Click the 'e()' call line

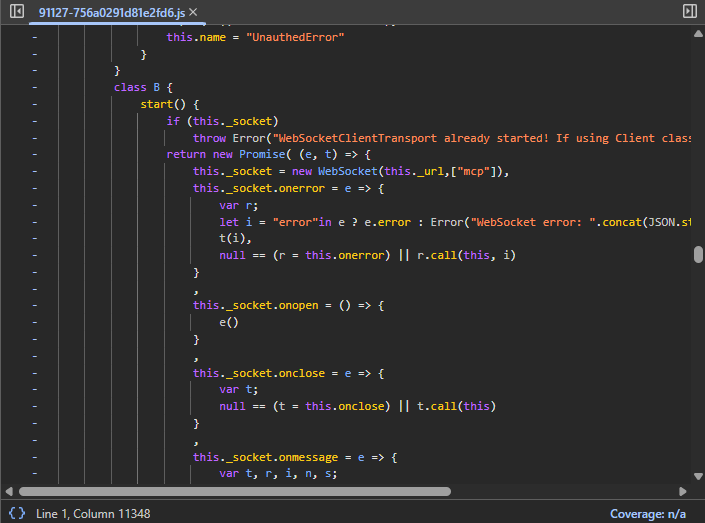point(228,322)
